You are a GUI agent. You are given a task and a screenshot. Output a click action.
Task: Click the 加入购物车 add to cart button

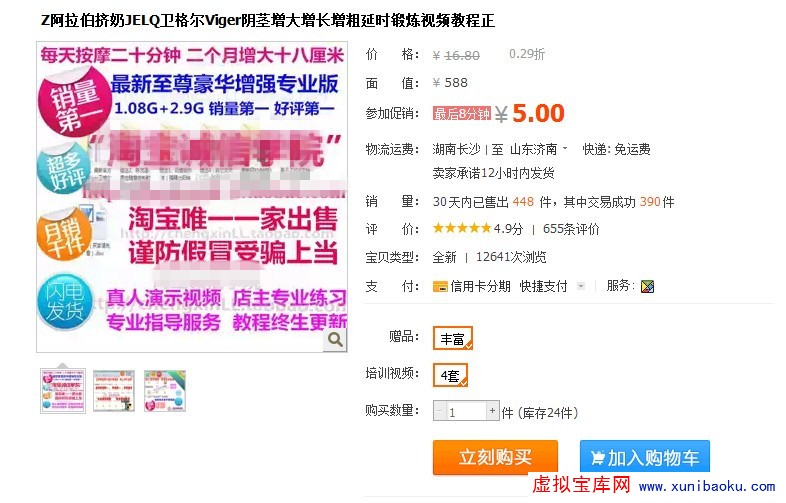(645, 457)
